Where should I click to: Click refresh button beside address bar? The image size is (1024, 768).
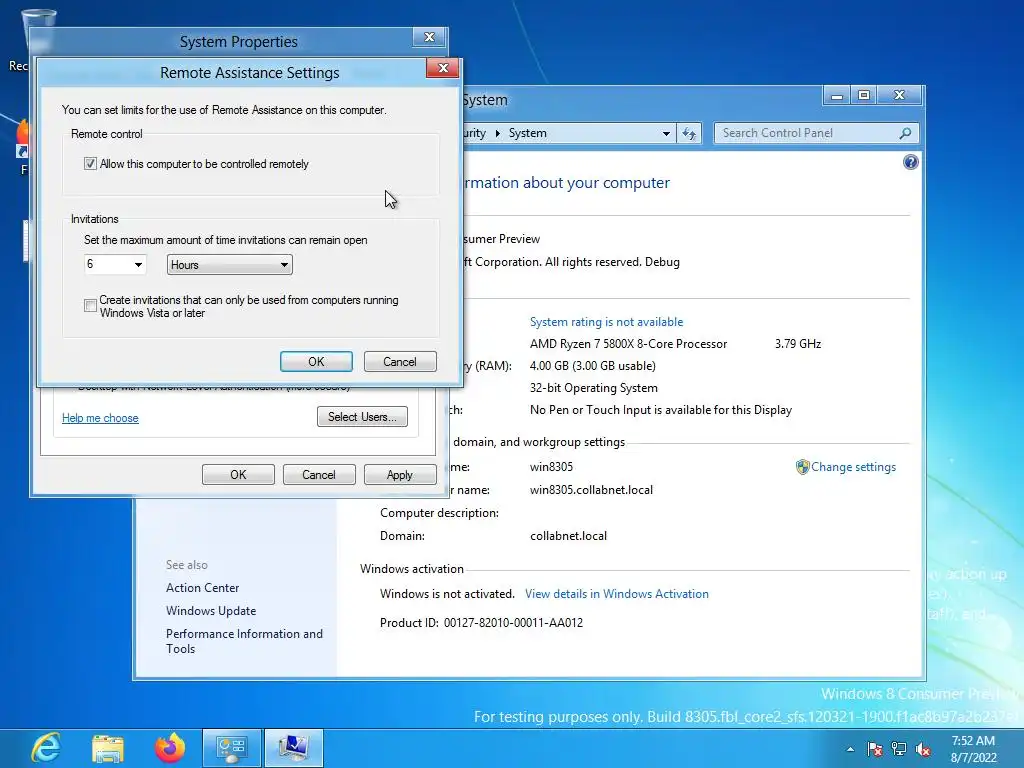point(689,133)
